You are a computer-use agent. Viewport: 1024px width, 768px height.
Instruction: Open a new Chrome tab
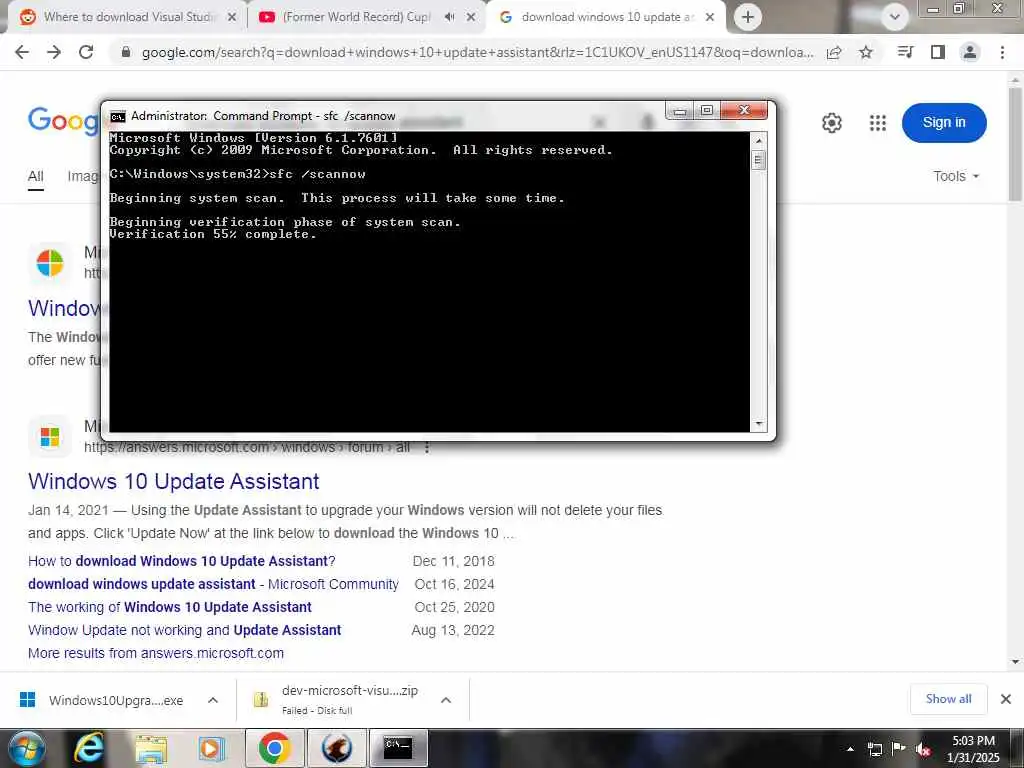pos(748,17)
